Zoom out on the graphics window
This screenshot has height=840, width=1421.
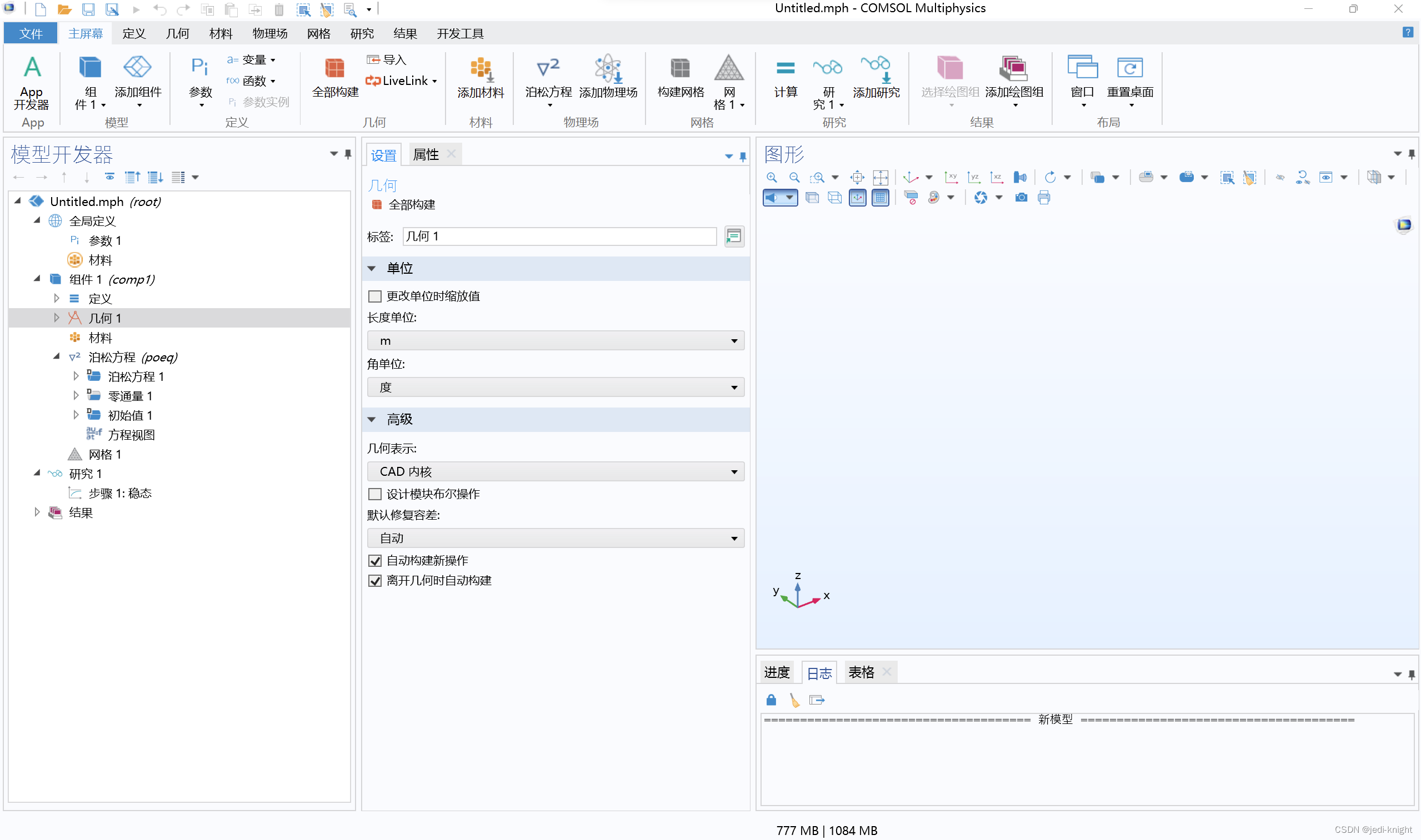coord(794,178)
